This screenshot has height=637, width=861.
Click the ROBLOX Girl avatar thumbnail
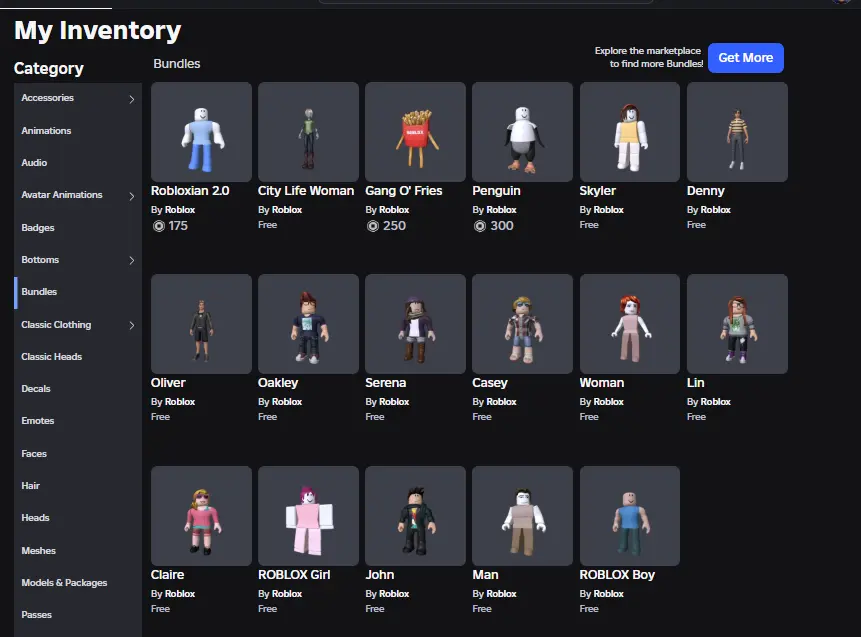click(308, 516)
